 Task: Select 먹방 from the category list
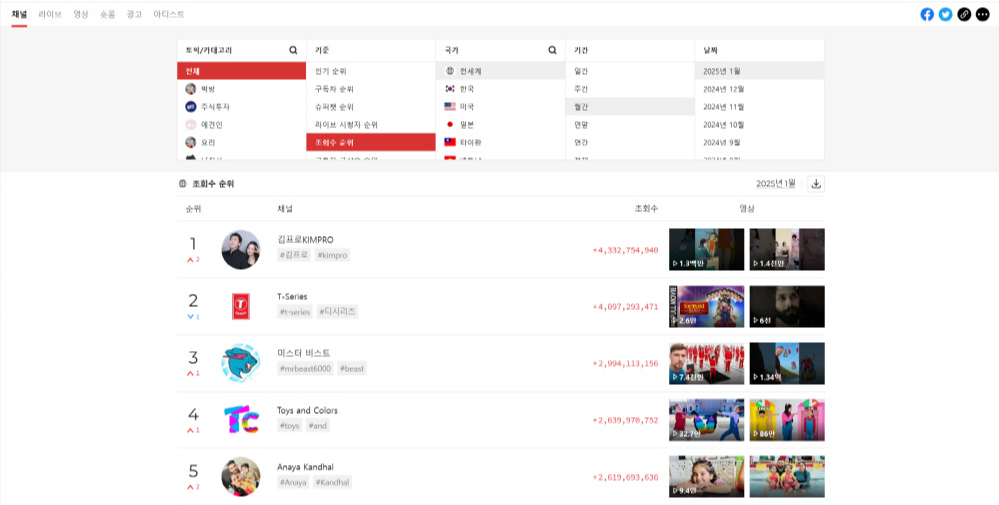208,89
